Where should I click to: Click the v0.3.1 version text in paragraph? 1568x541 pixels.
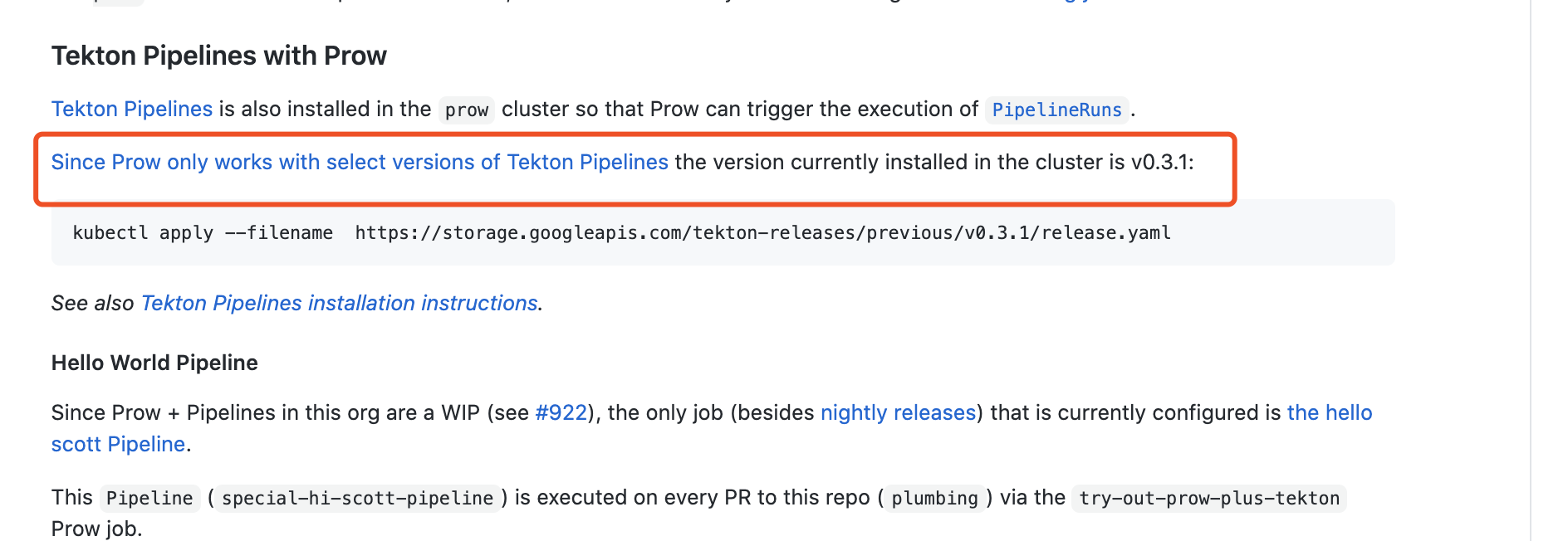pyautogui.click(x=1159, y=162)
